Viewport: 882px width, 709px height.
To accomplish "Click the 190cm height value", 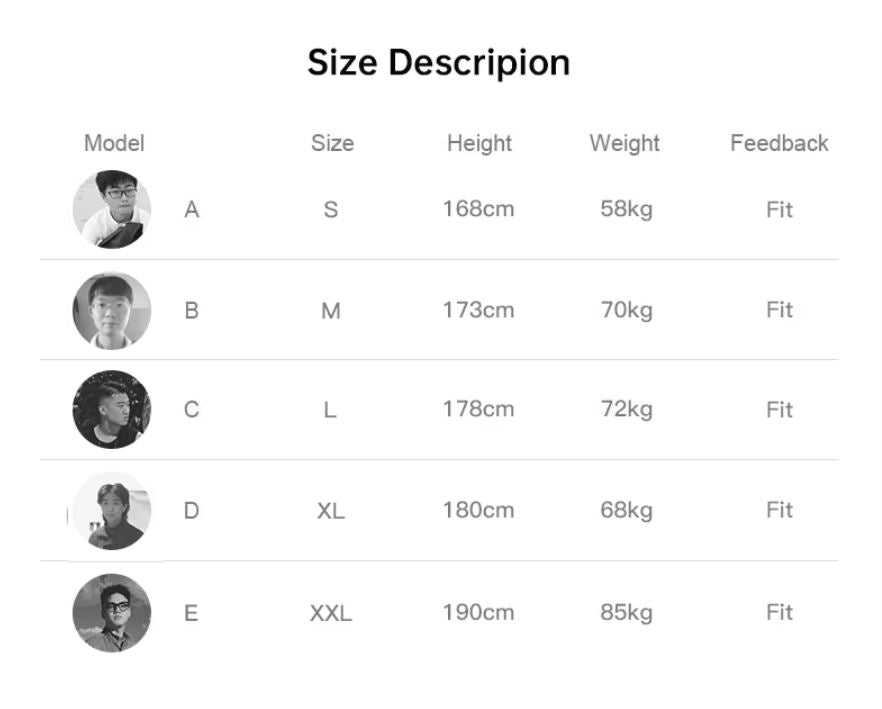I will click(478, 612).
